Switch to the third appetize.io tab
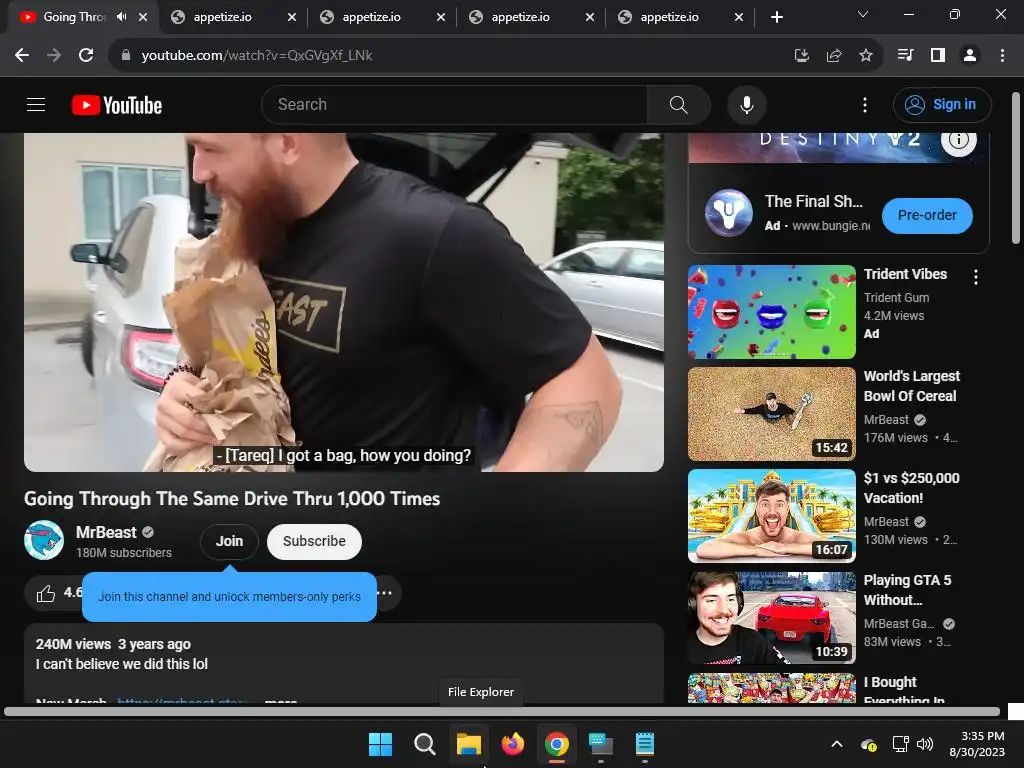 [x=520, y=17]
